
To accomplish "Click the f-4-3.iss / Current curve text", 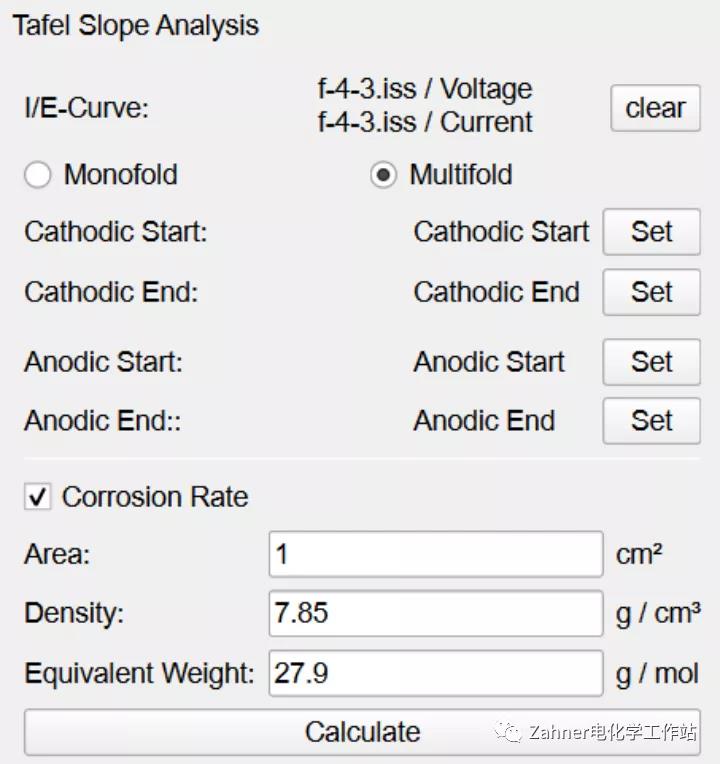I will coord(425,122).
